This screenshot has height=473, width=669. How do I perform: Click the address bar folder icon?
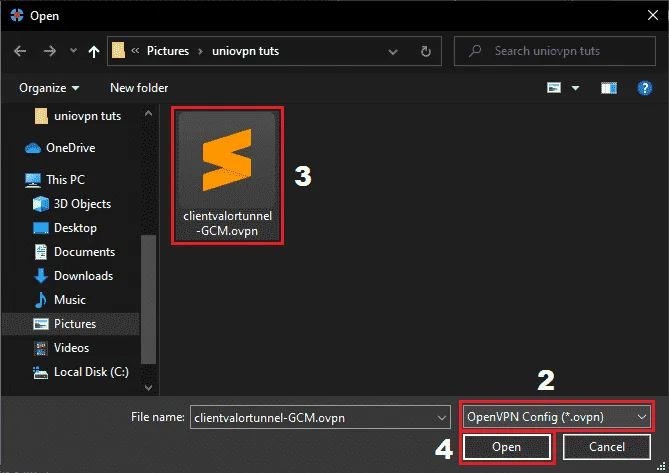pos(118,51)
